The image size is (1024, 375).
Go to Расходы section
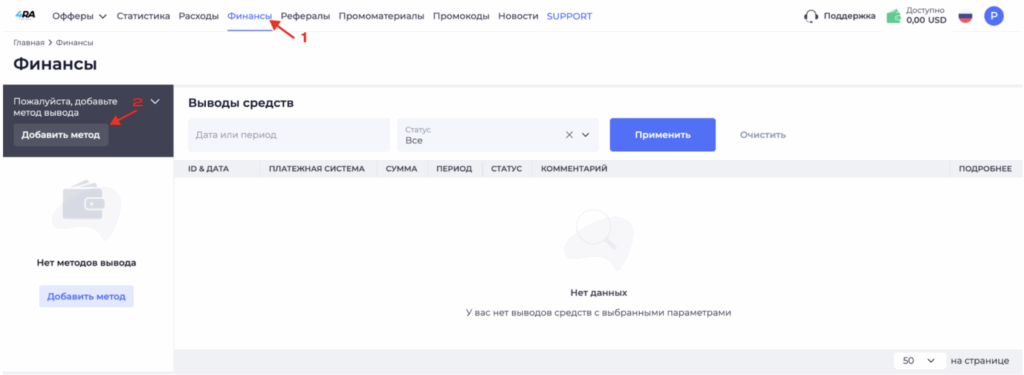[199, 16]
